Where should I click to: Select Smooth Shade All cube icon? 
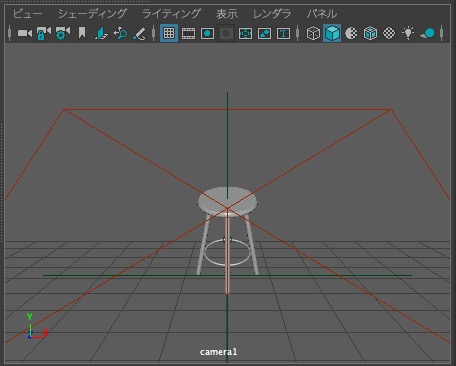332,33
